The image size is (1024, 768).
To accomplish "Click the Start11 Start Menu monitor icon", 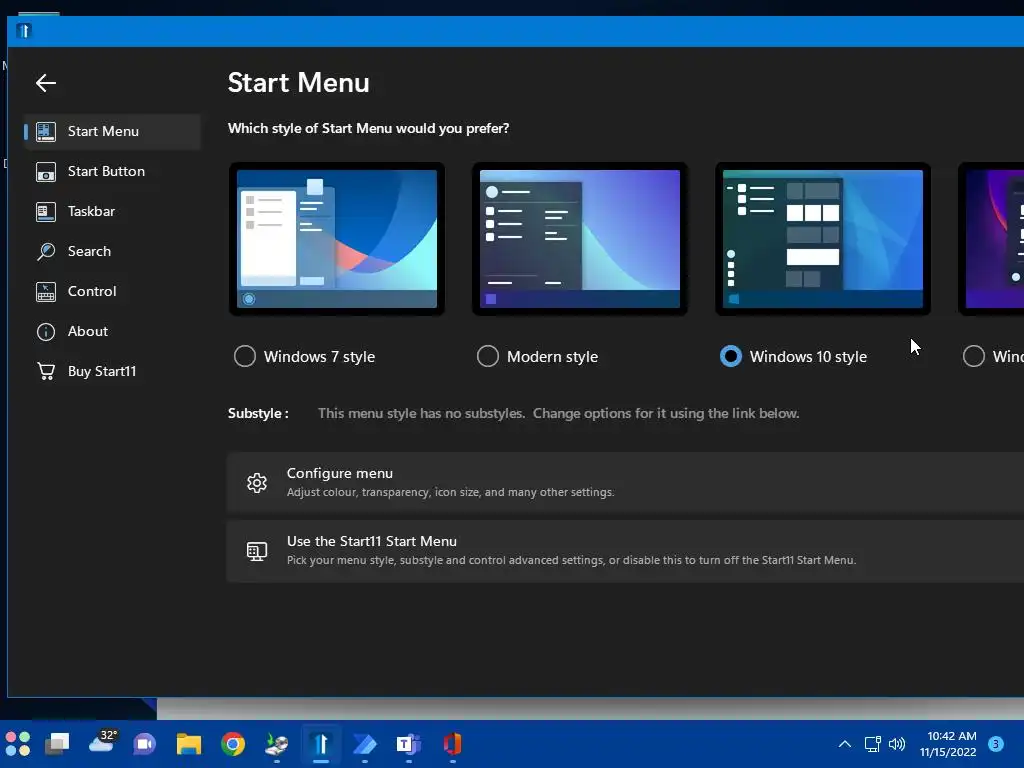I will 257,551.
